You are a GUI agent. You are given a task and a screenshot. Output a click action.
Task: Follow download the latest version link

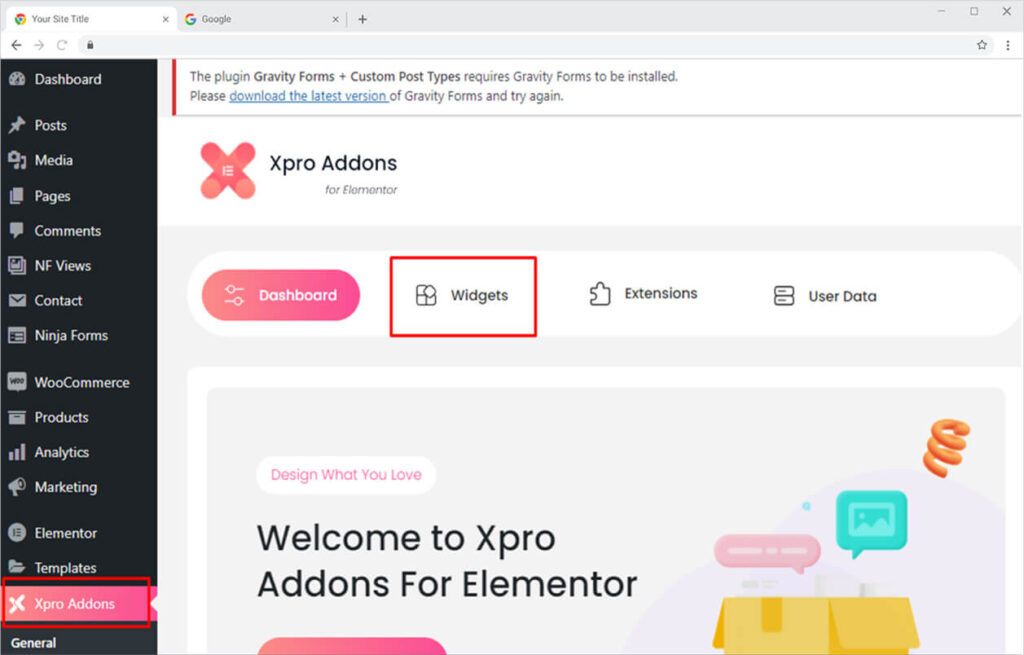tap(308, 96)
